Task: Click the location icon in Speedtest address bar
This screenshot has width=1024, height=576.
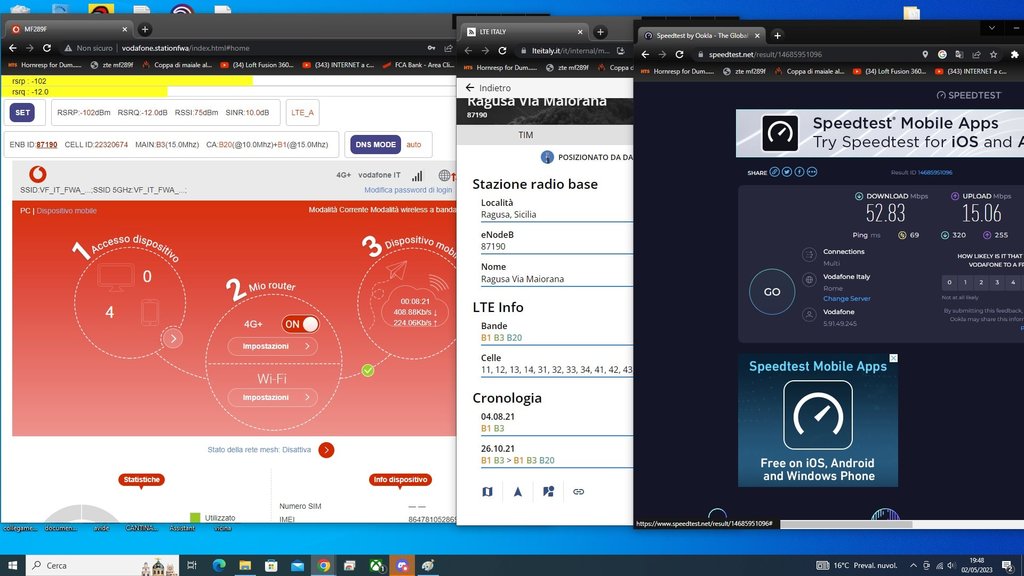Action: (x=925, y=54)
